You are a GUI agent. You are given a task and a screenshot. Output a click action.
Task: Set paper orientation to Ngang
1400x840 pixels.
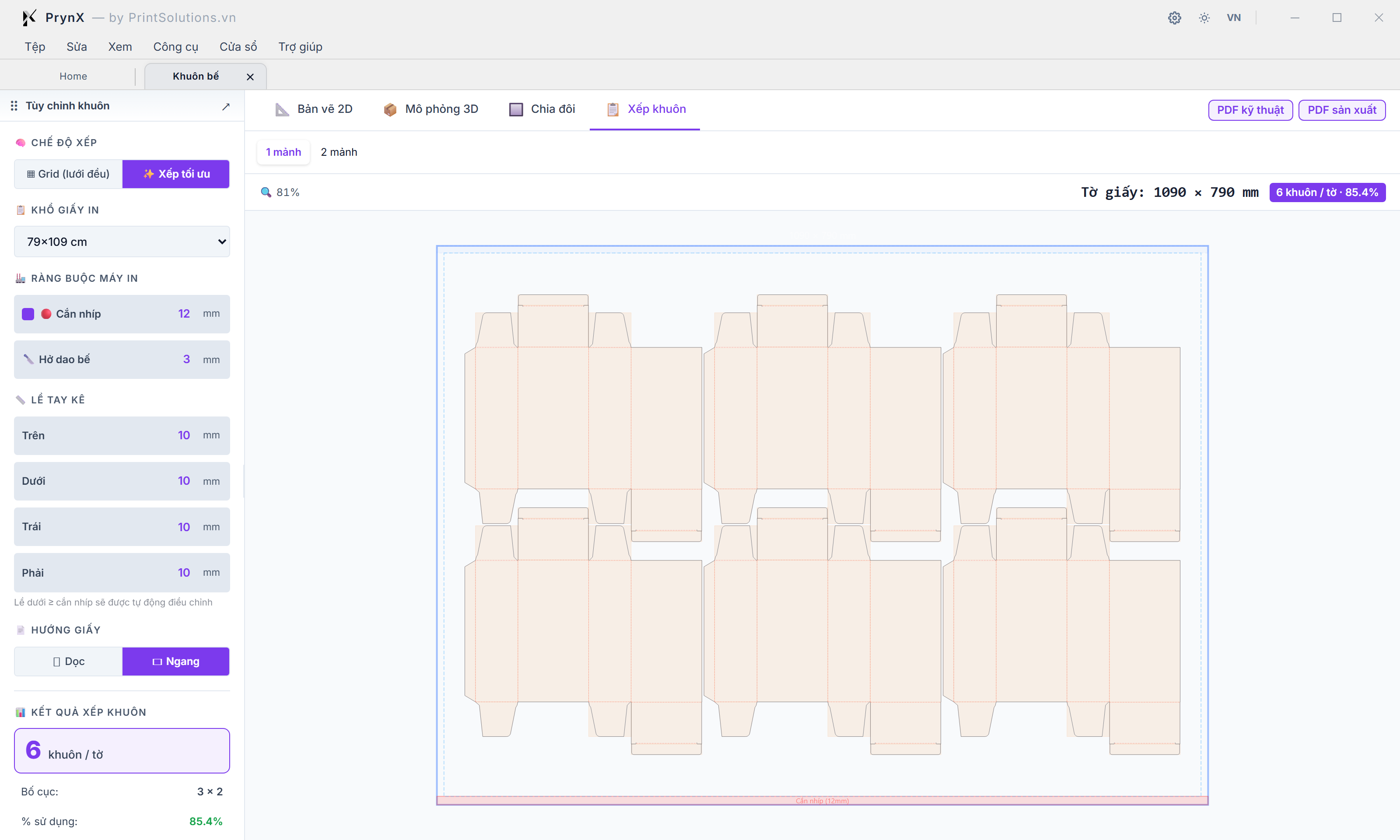(176, 661)
